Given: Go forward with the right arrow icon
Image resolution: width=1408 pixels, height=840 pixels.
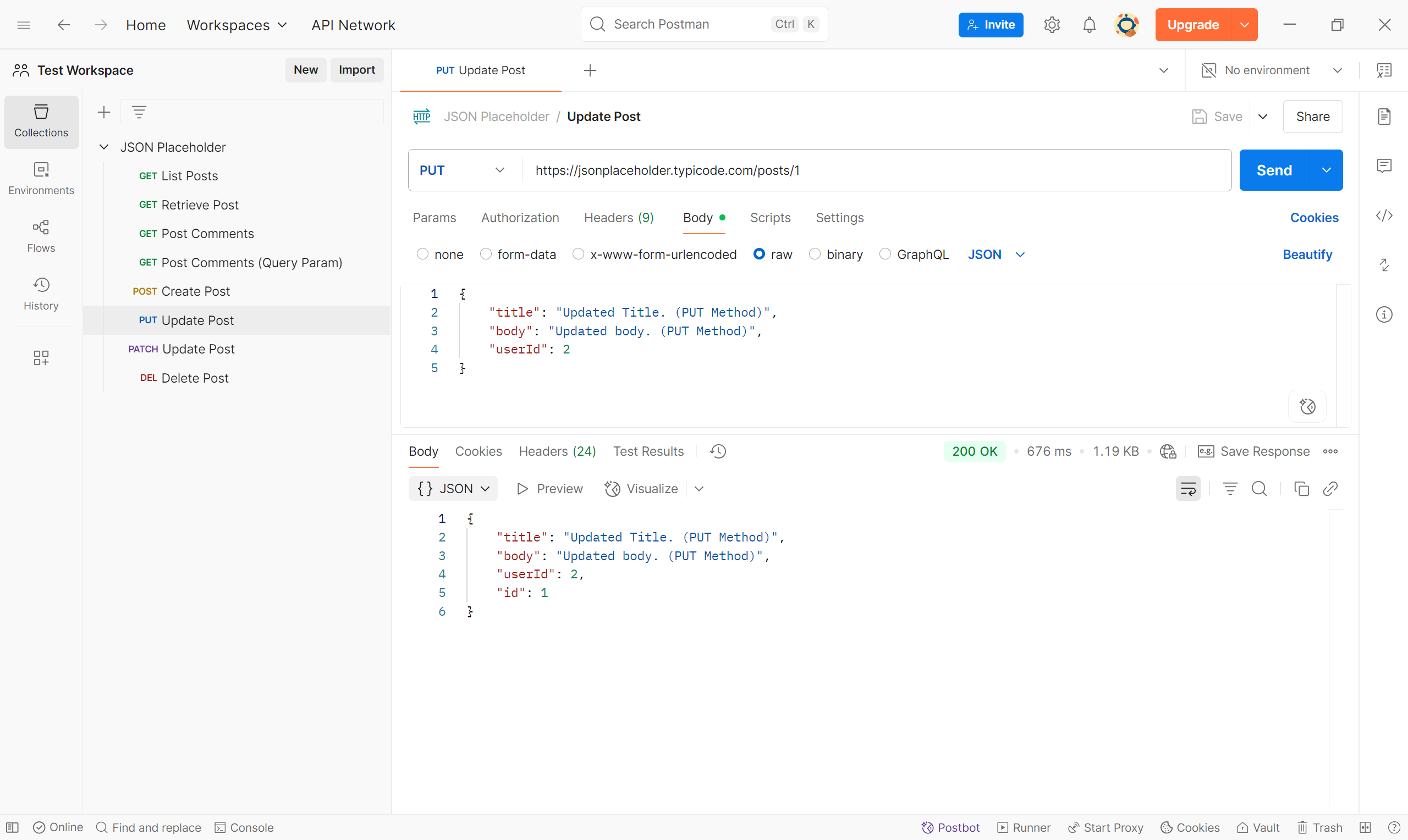Looking at the screenshot, I should coord(101,25).
